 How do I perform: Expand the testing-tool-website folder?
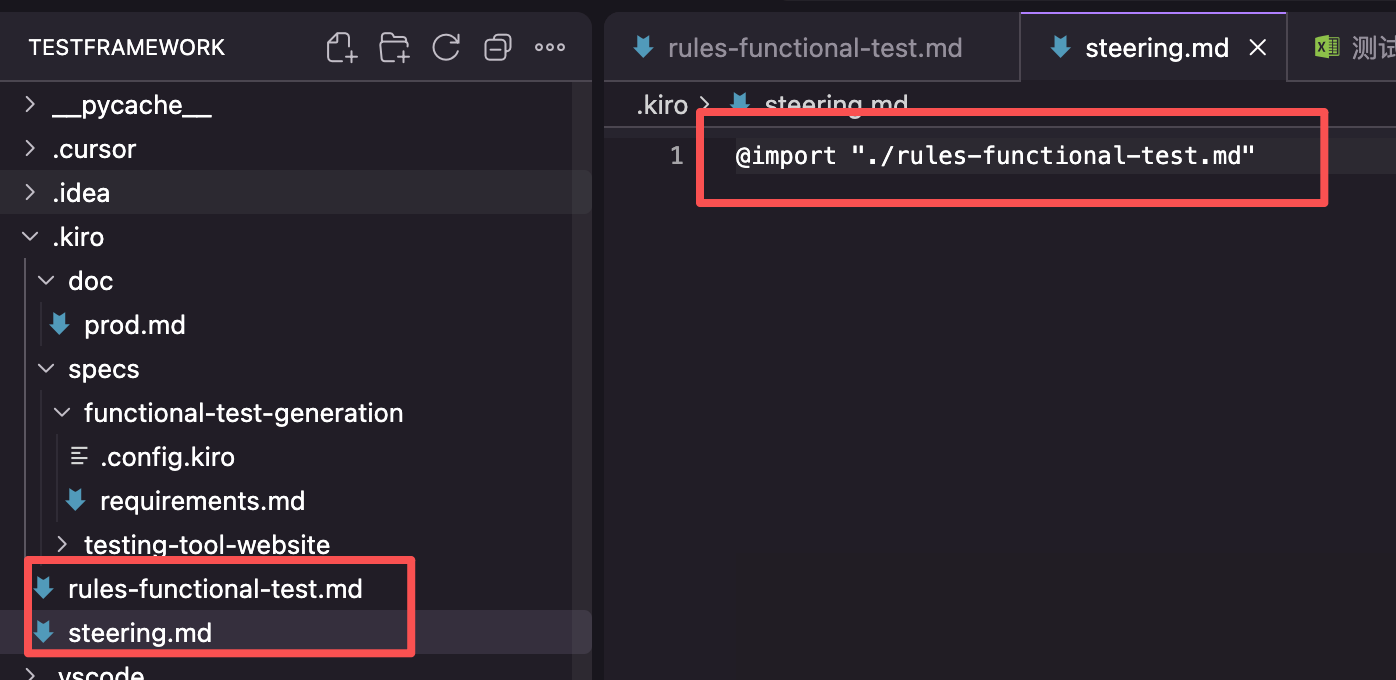pos(62,545)
